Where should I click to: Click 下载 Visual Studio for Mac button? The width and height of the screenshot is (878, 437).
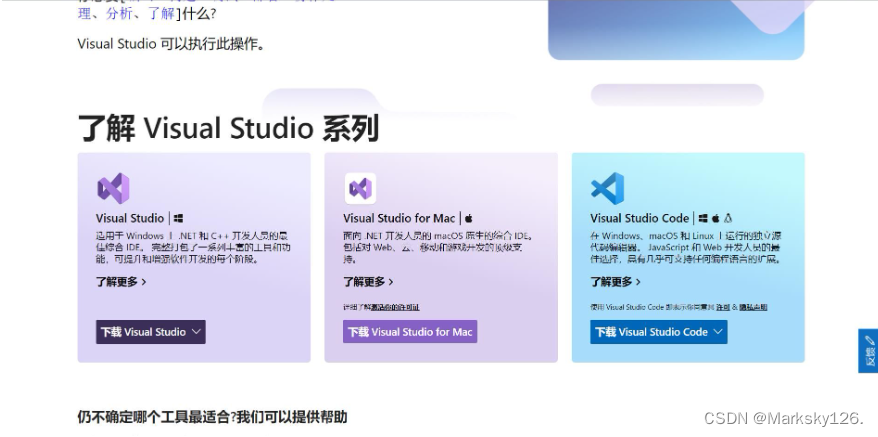410,332
